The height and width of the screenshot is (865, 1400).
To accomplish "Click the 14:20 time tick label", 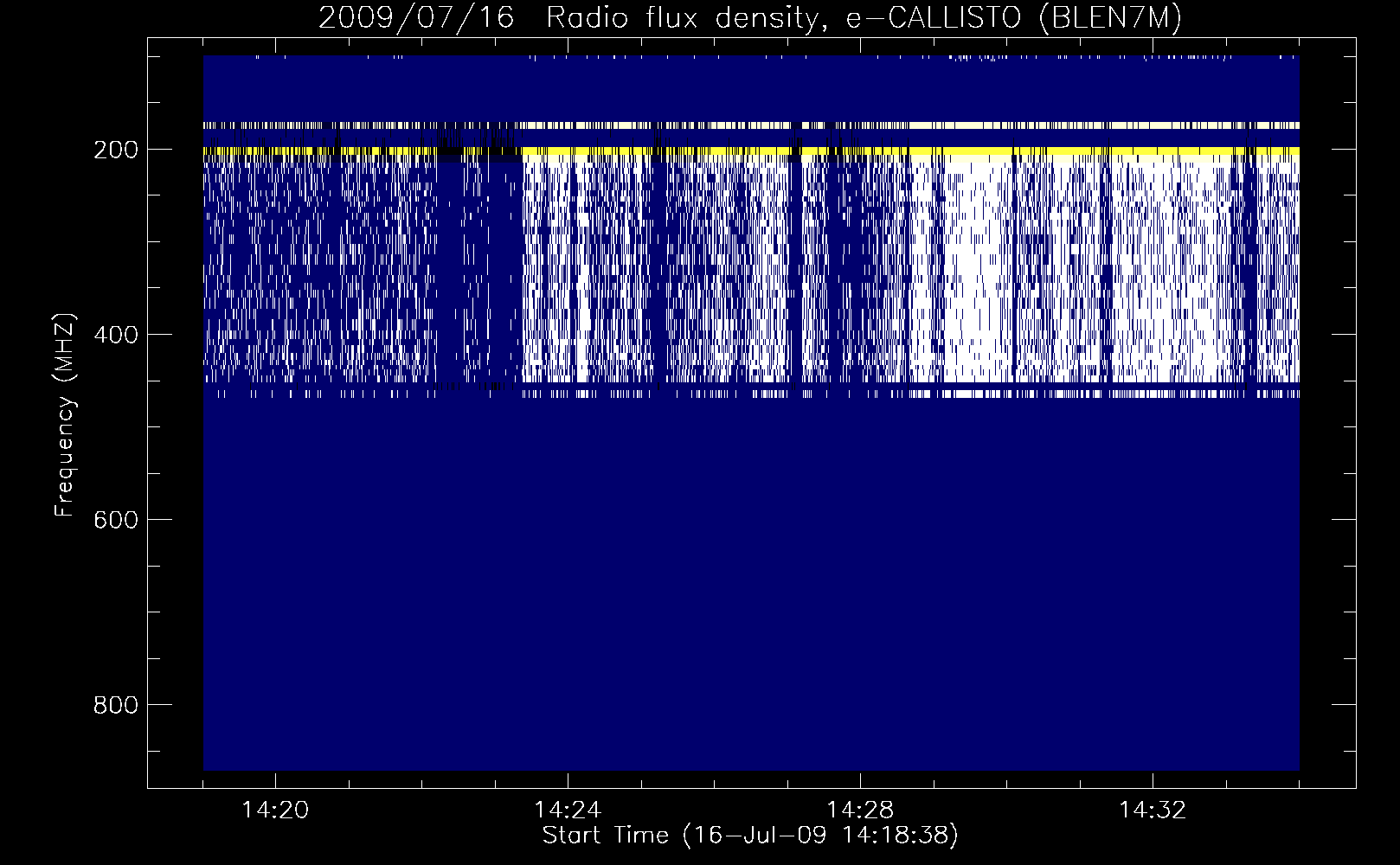I will (x=275, y=811).
